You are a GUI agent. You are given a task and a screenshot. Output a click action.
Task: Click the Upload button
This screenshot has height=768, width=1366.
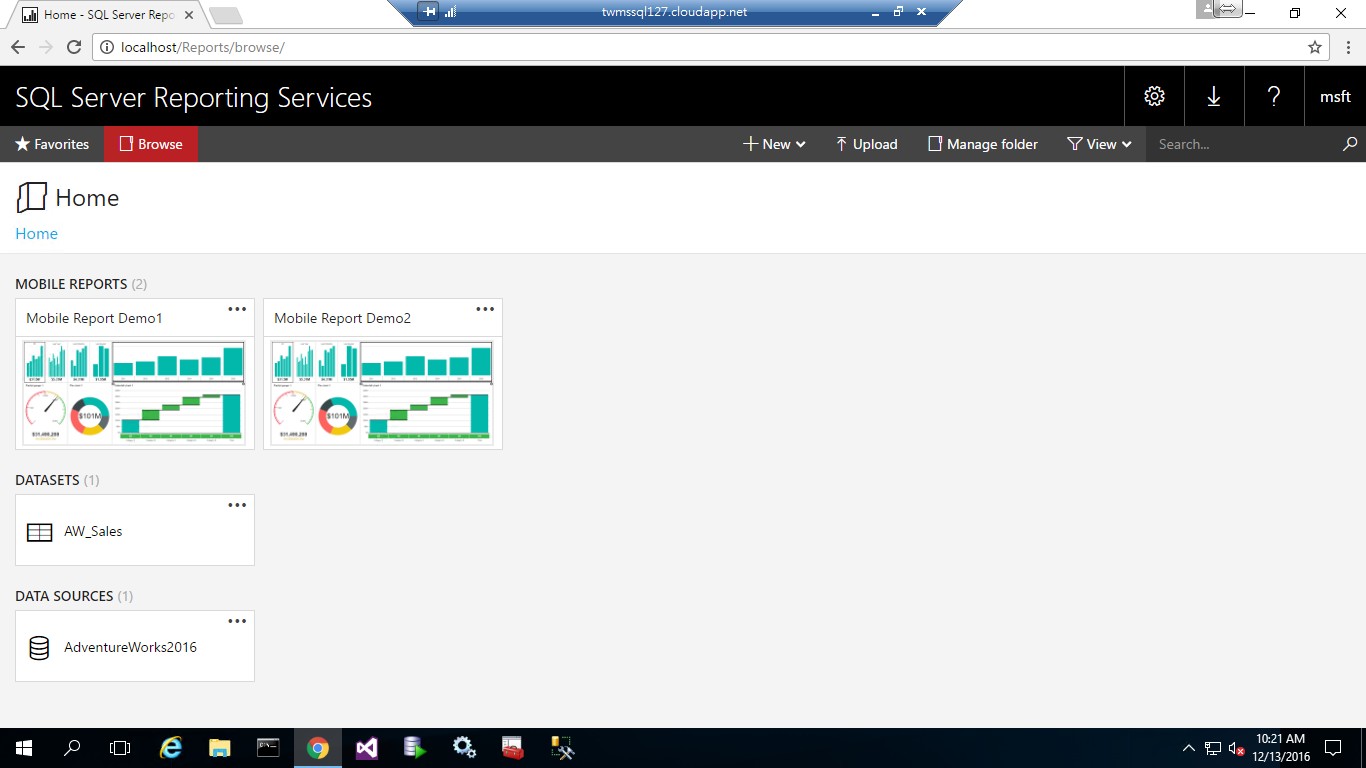tap(866, 144)
